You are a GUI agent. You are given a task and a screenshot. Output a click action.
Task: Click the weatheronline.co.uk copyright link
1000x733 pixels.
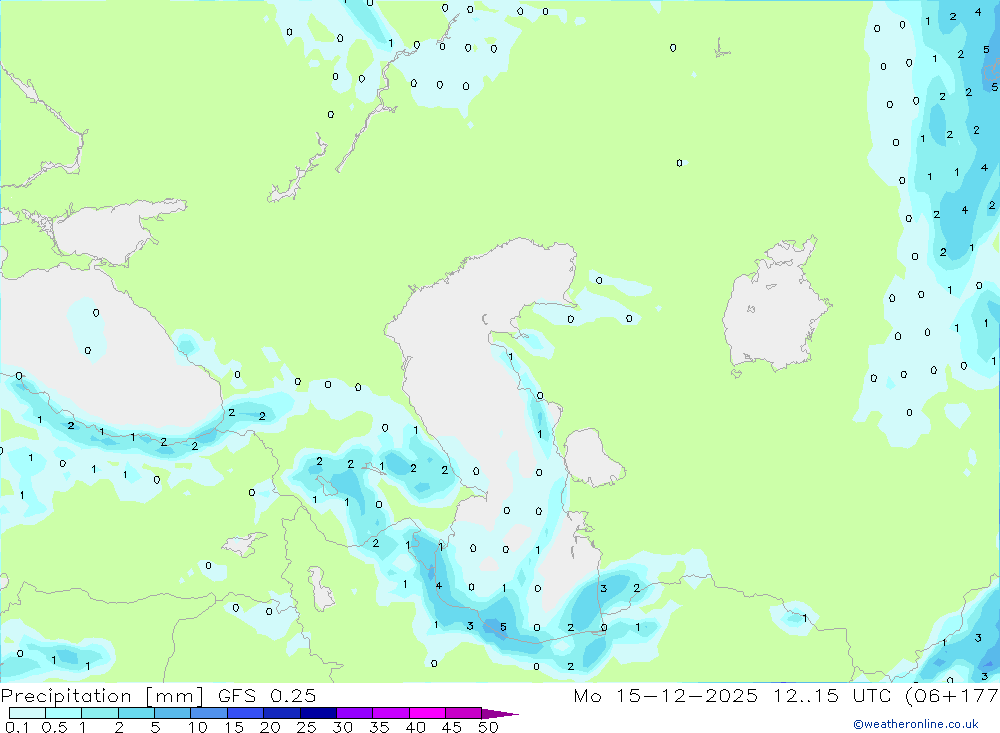pyautogui.click(x=916, y=724)
